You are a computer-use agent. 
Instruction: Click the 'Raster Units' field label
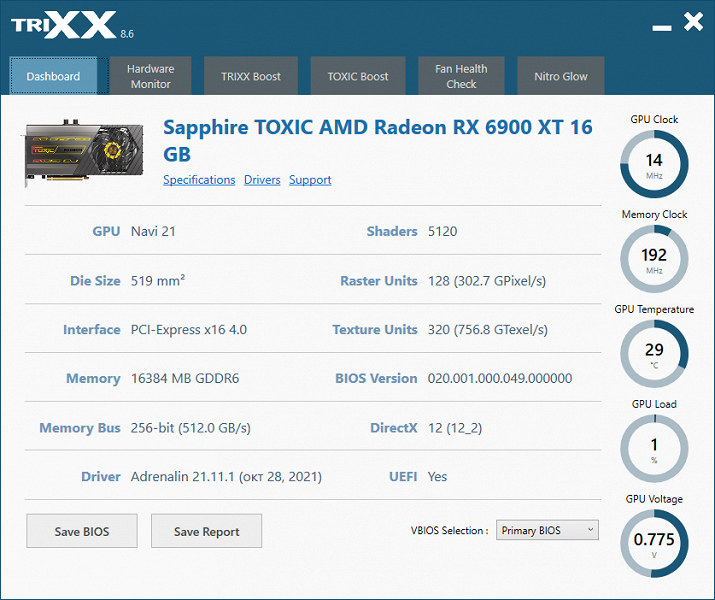click(x=379, y=280)
